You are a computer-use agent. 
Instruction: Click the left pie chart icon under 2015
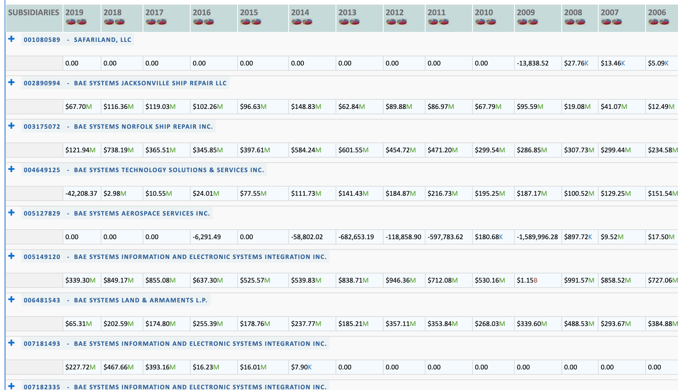(245, 22)
